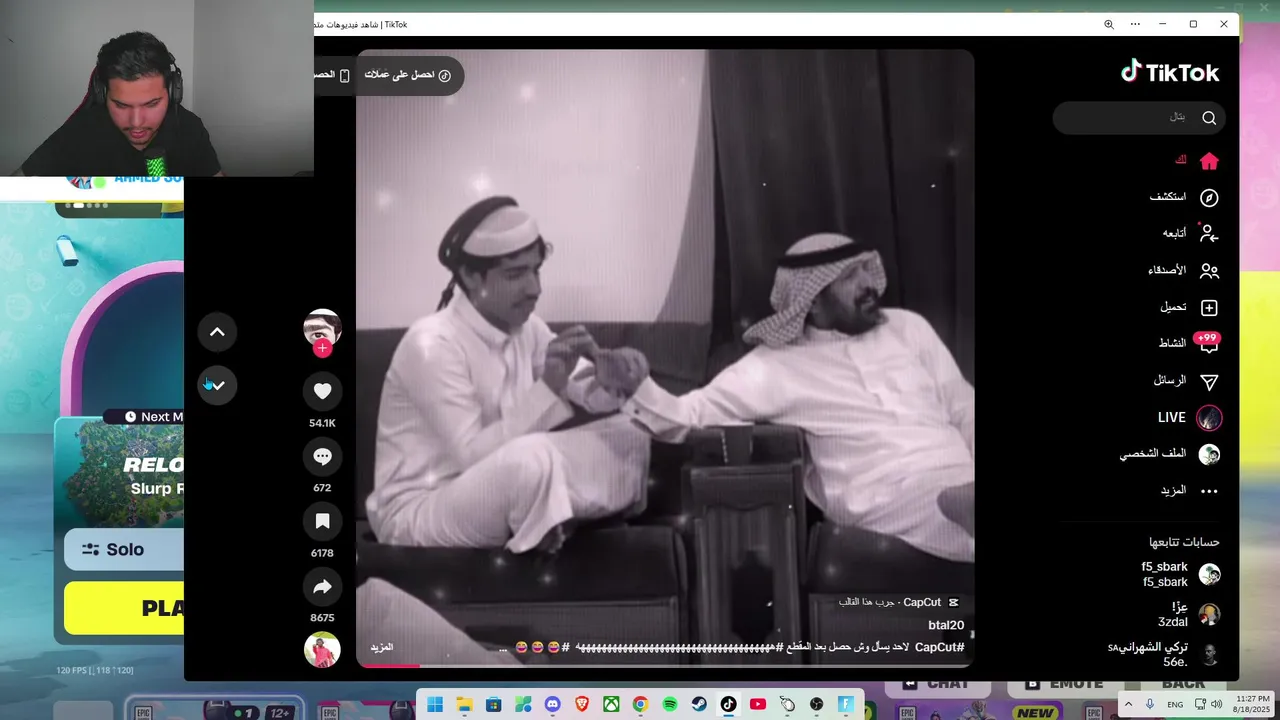Share the video with the arrow icon
The width and height of the screenshot is (1280, 720).
pyautogui.click(x=322, y=587)
